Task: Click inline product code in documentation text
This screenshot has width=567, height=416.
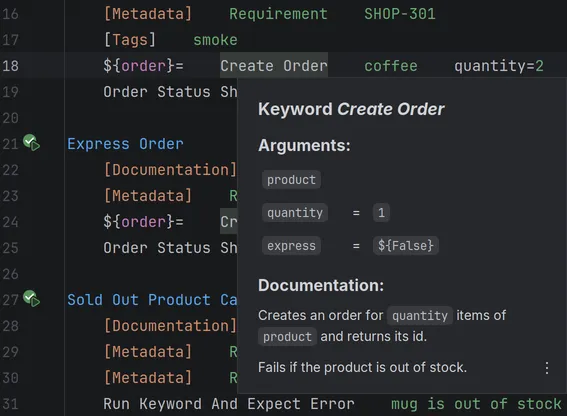Action: coord(287,337)
